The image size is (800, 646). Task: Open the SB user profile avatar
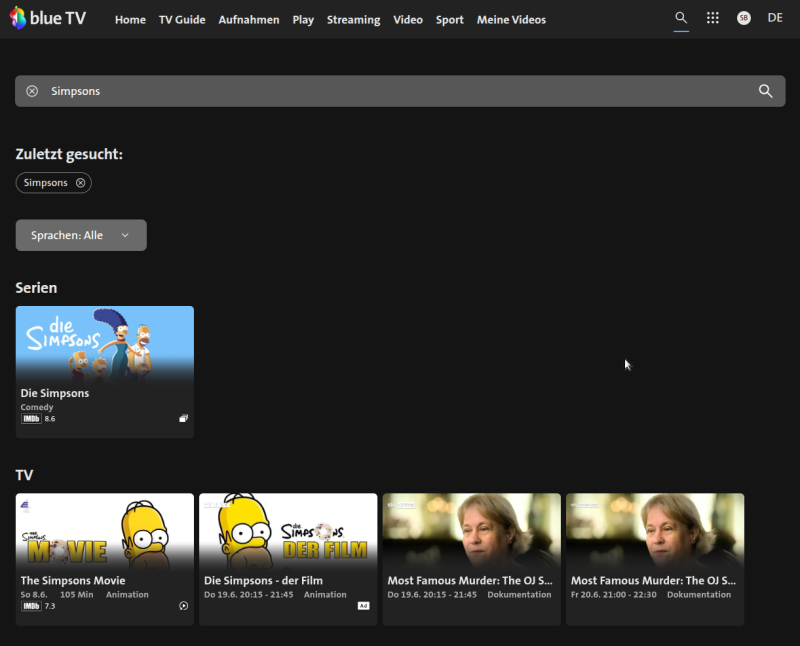[743, 18]
